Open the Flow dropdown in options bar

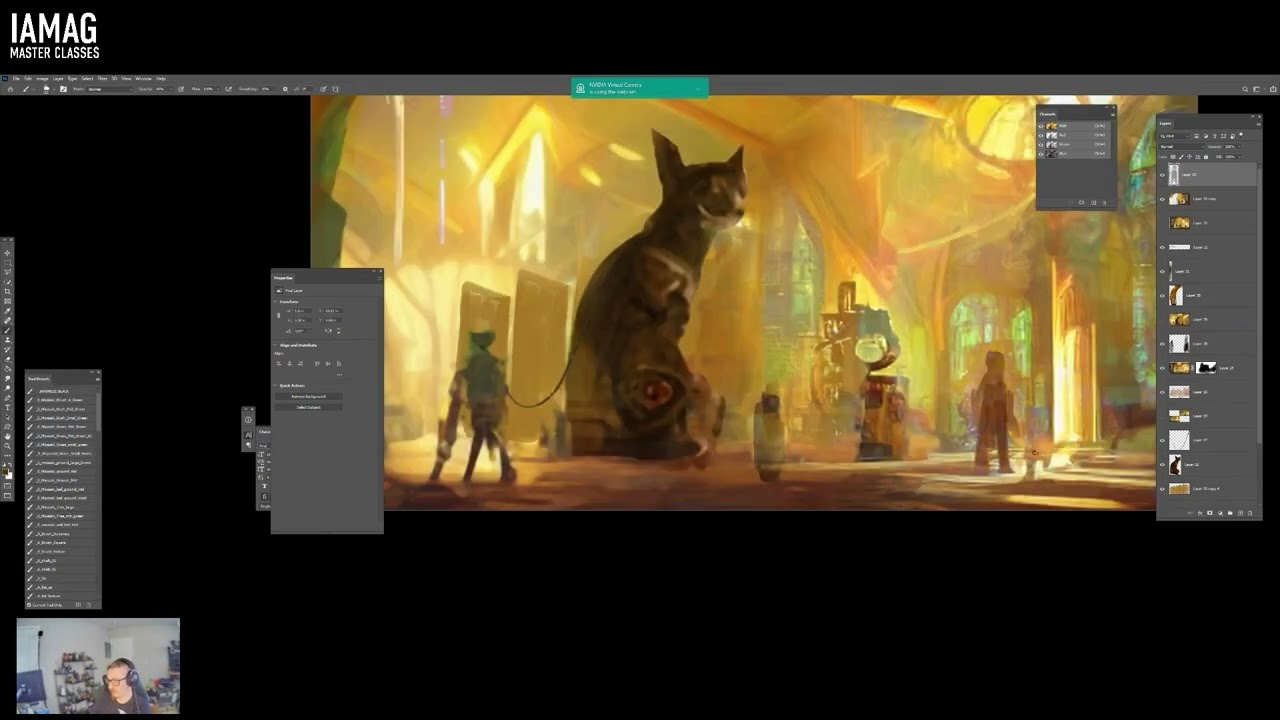(x=218, y=89)
